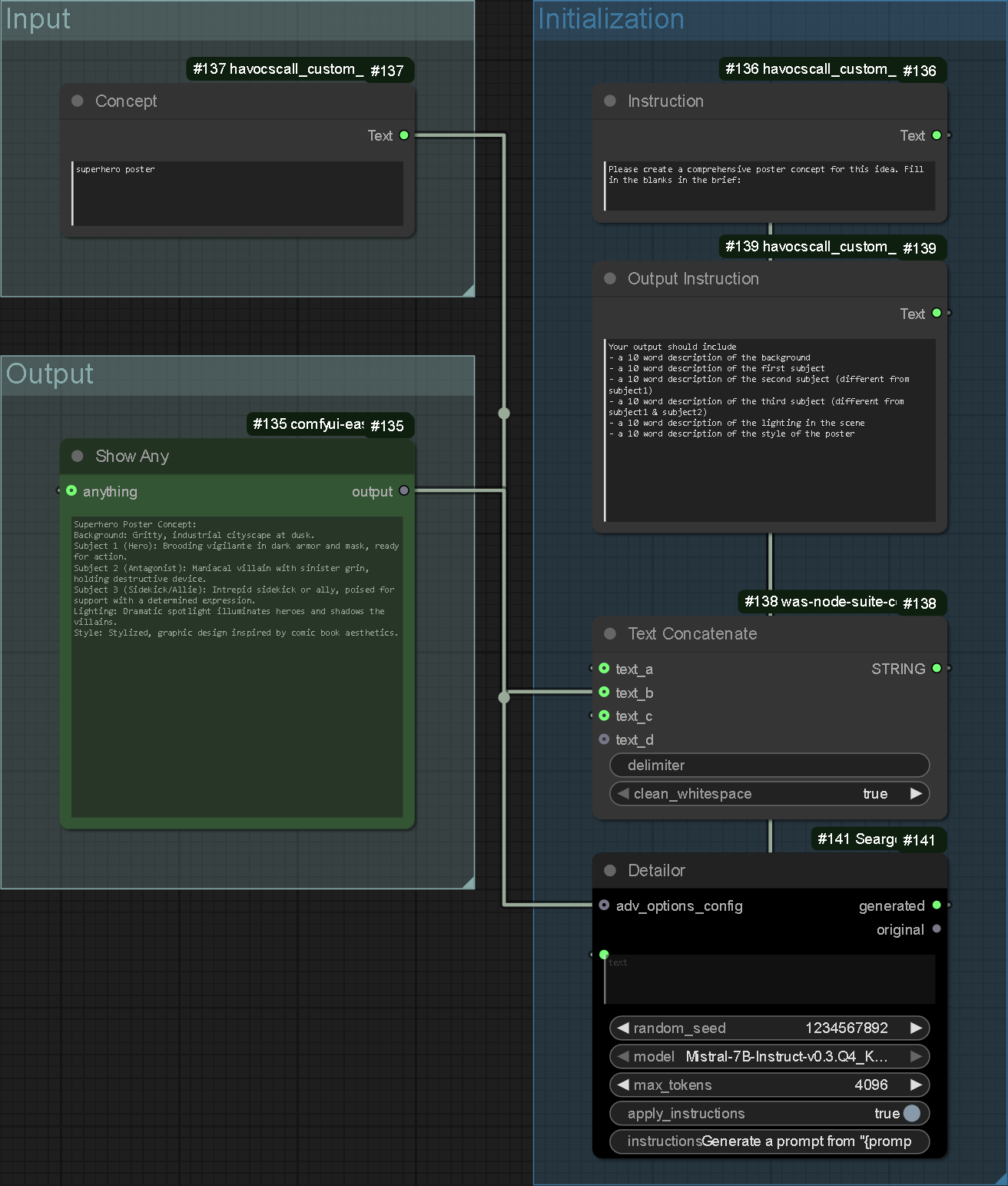
Task: Click the text_d input port
Action: 604,739
